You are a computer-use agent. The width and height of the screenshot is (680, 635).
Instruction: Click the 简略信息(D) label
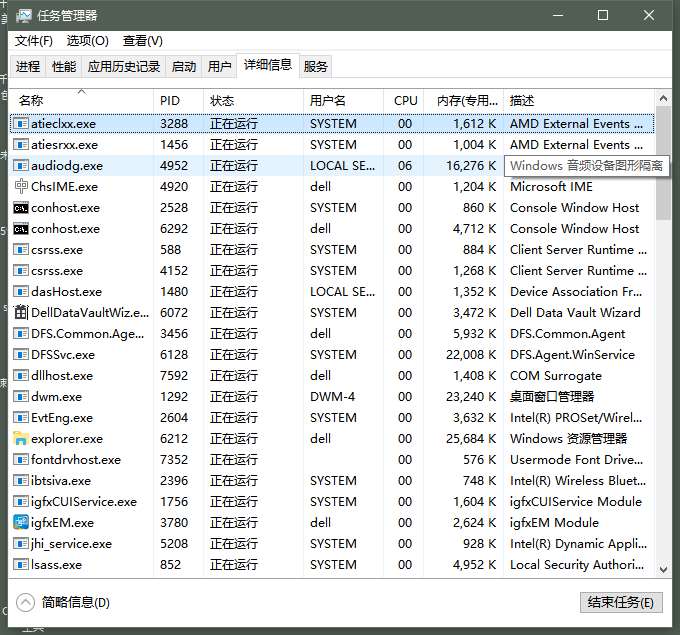point(76,602)
